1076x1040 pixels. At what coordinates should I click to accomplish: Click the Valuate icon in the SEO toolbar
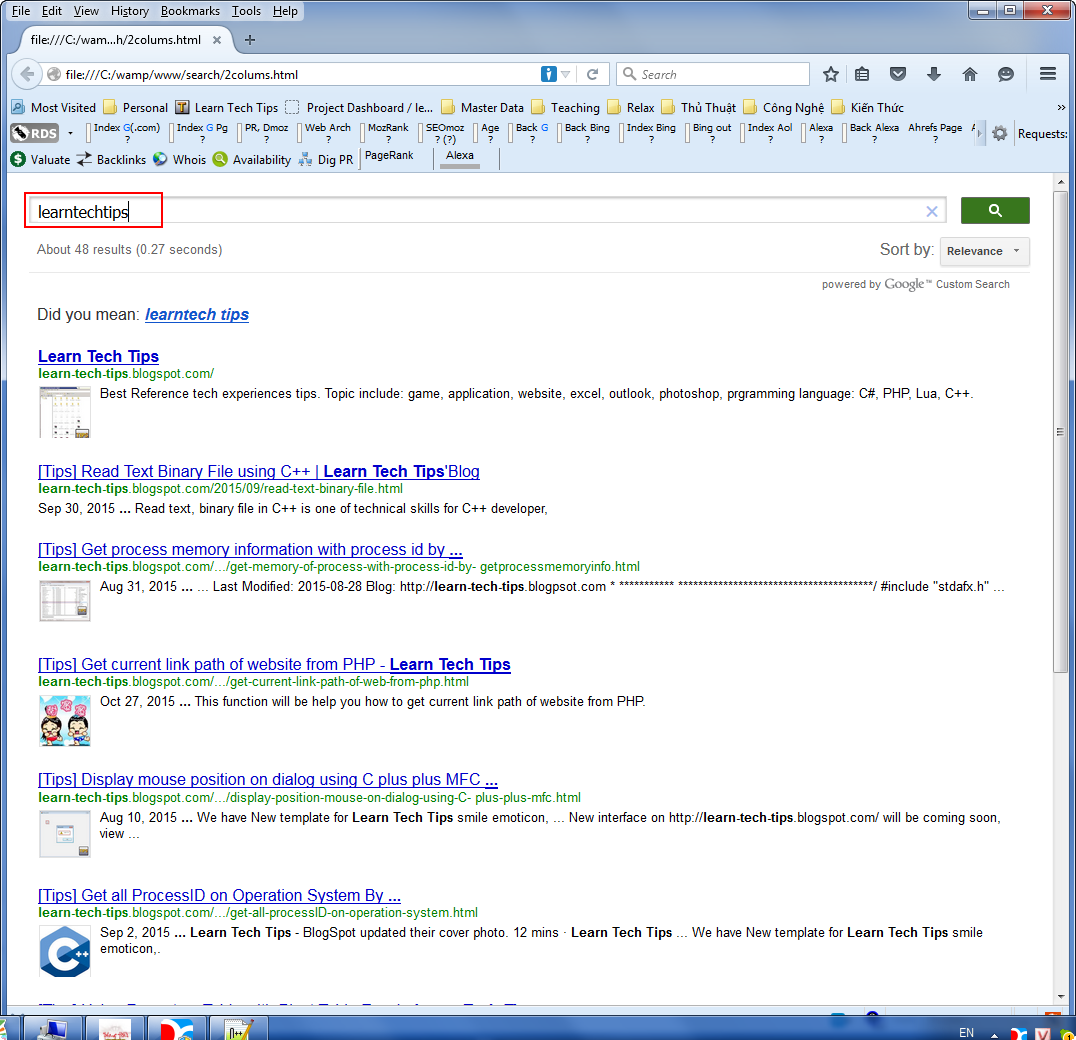(x=20, y=159)
